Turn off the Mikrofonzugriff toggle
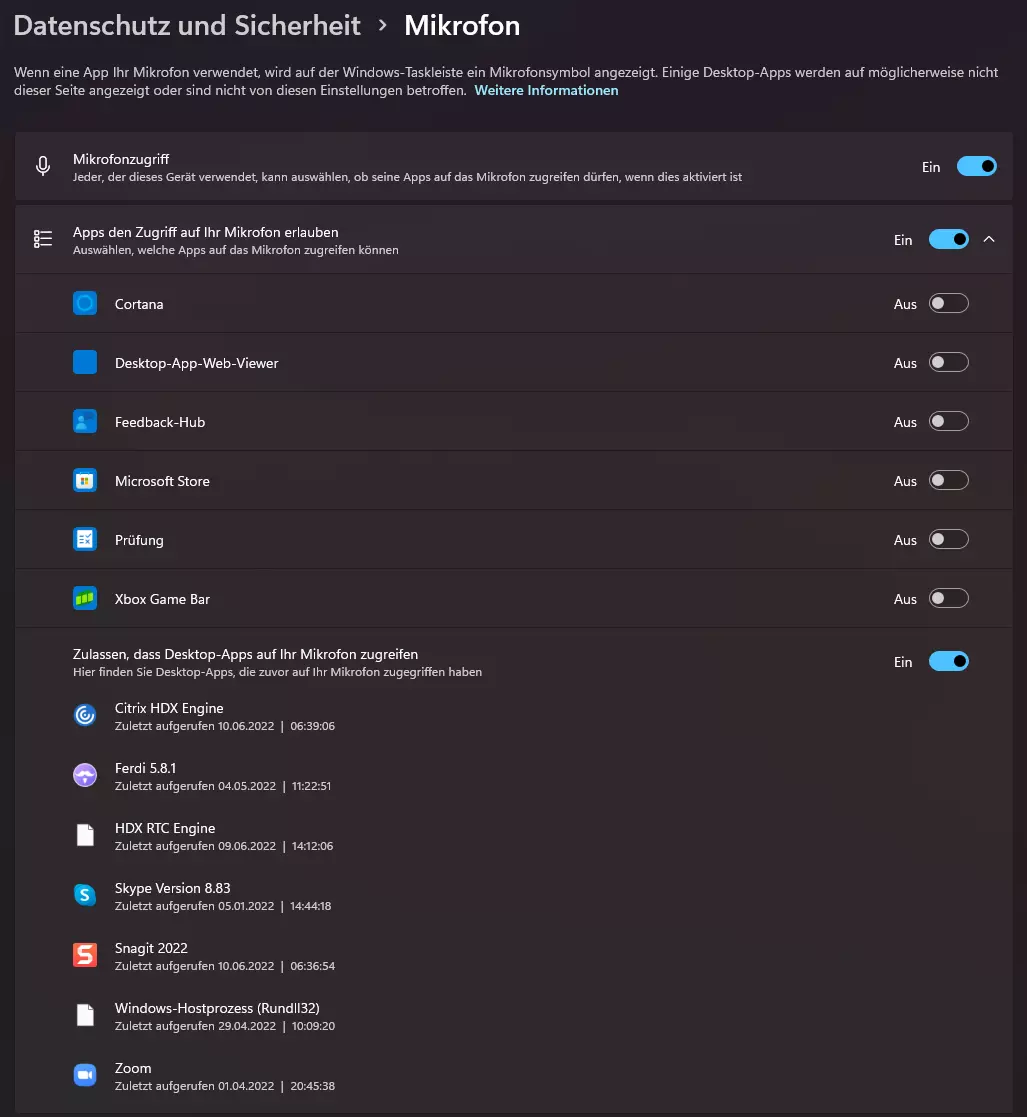1027x1117 pixels. 976,167
